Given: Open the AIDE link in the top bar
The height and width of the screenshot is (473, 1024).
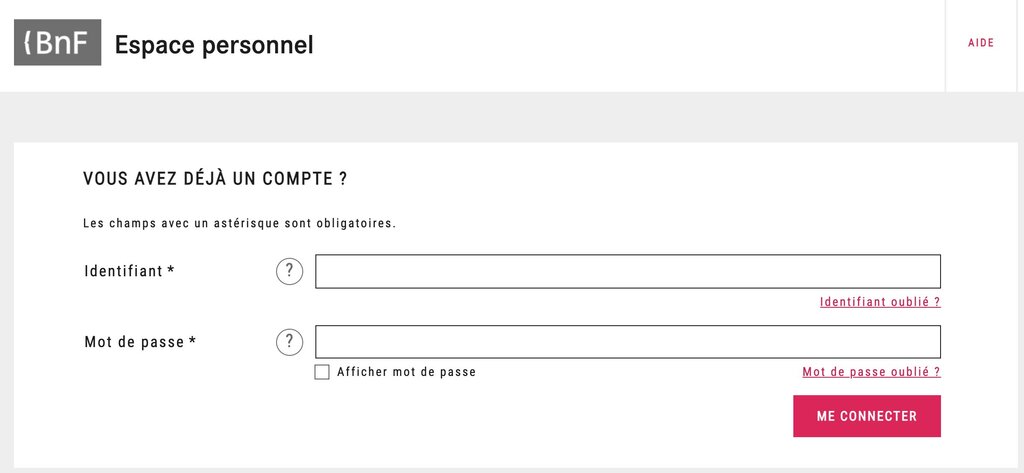Looking at the screenshot, I should click(981, 43).
